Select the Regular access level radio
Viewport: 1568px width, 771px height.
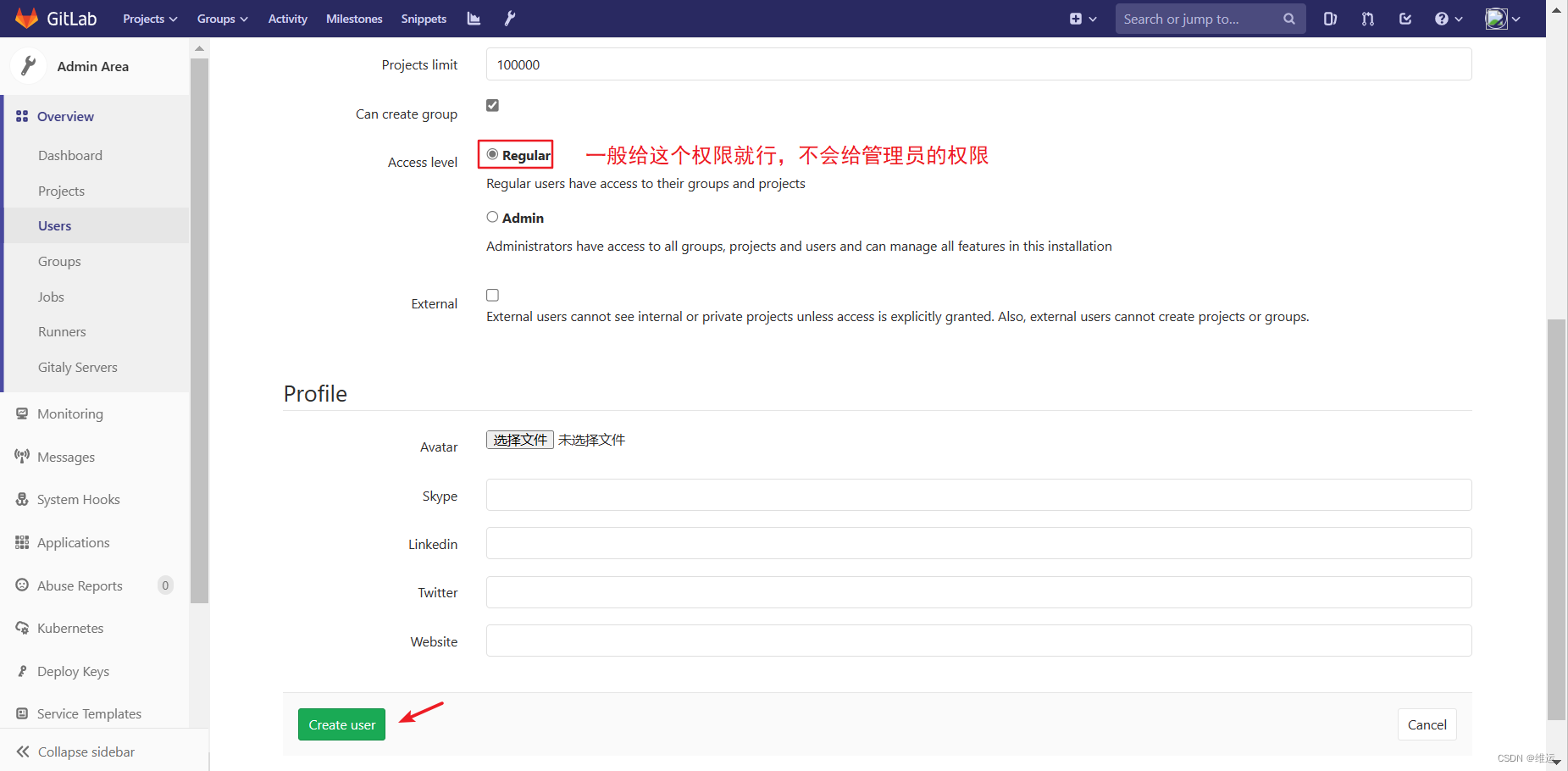click(x=492, y=154)
